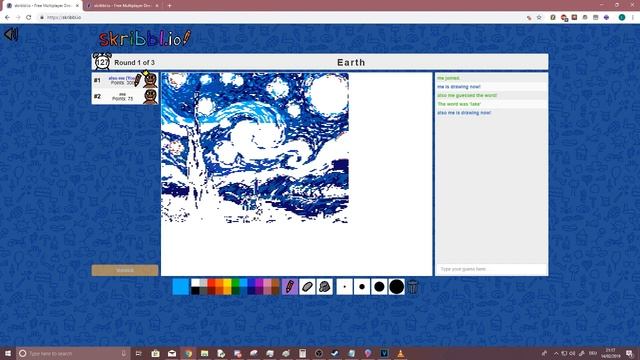Switch to the first skribbl.io browser tab

[x=41, y=6]
